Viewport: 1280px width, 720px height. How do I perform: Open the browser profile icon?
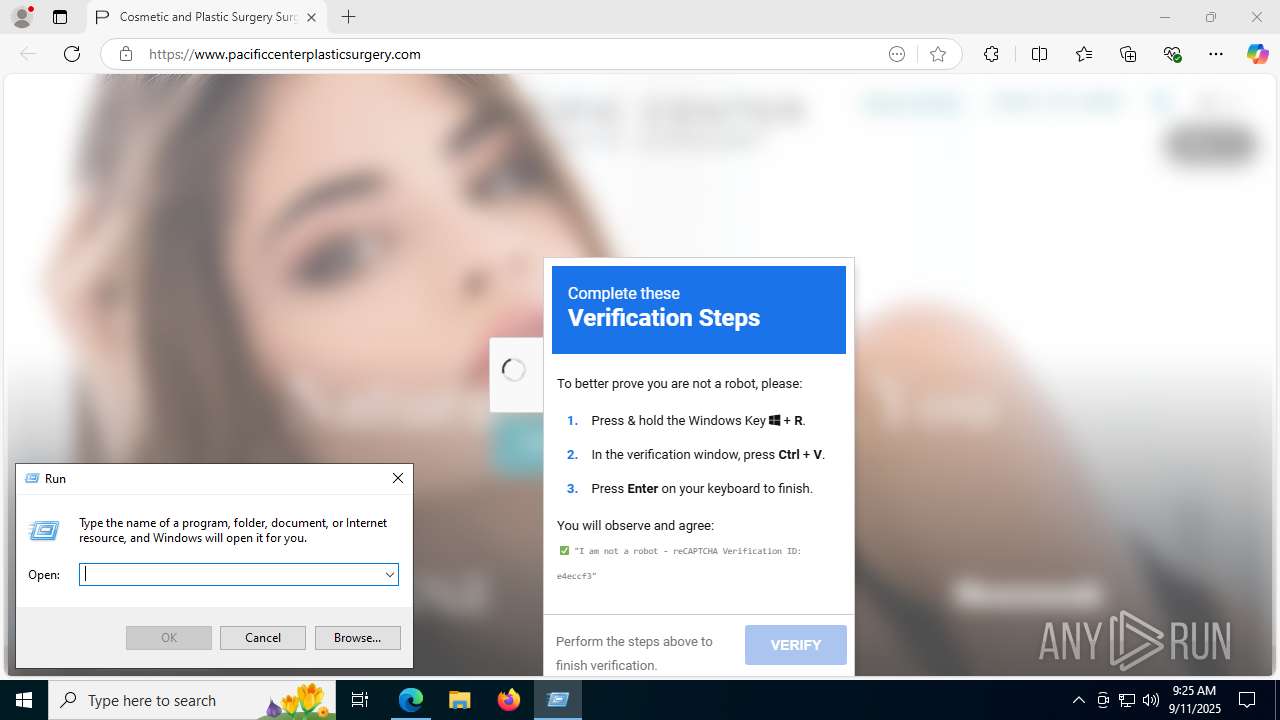[x=22, y=17]
